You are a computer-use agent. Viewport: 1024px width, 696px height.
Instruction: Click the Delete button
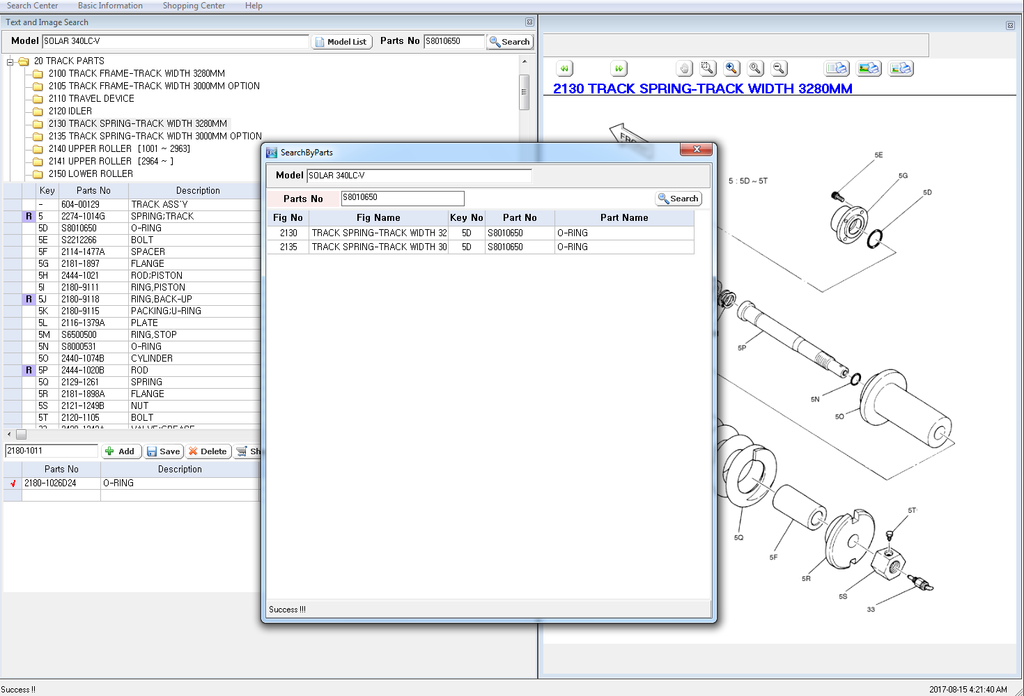tap(208, 451)
